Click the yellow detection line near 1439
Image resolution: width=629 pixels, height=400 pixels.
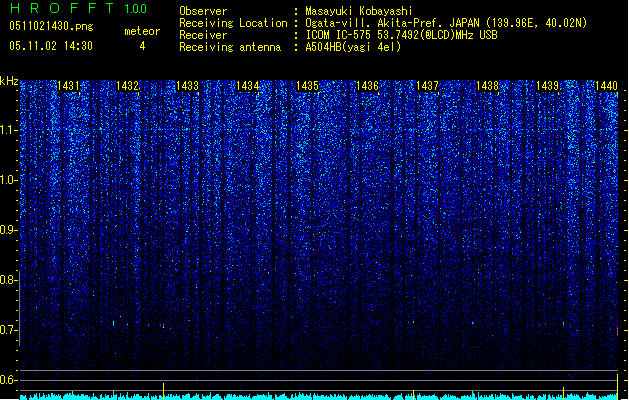point(563,393)
